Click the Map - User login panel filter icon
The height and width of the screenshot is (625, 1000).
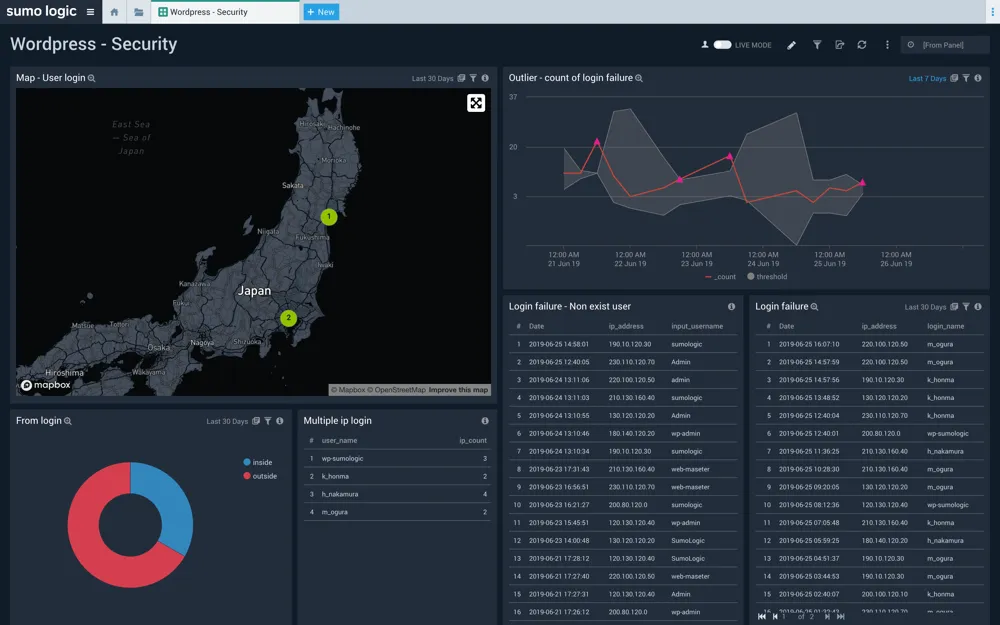pos(473,78)
